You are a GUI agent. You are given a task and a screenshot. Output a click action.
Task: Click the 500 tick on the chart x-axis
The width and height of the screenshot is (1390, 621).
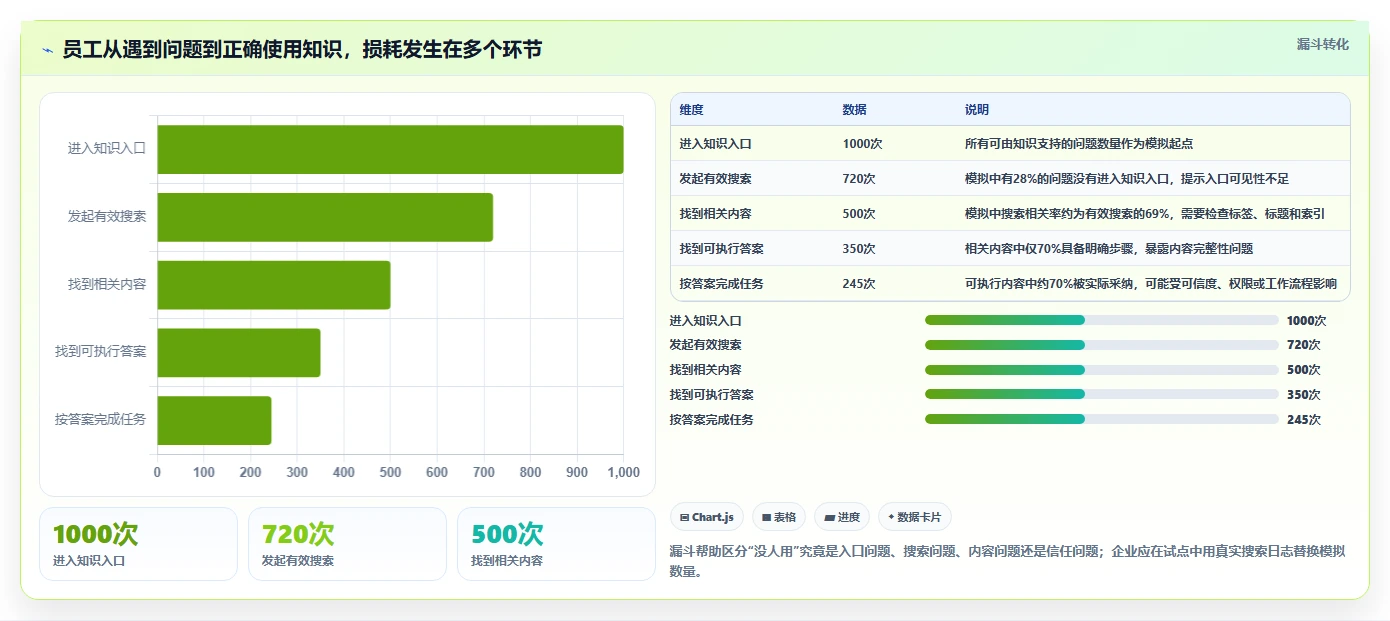click(390, 472)
